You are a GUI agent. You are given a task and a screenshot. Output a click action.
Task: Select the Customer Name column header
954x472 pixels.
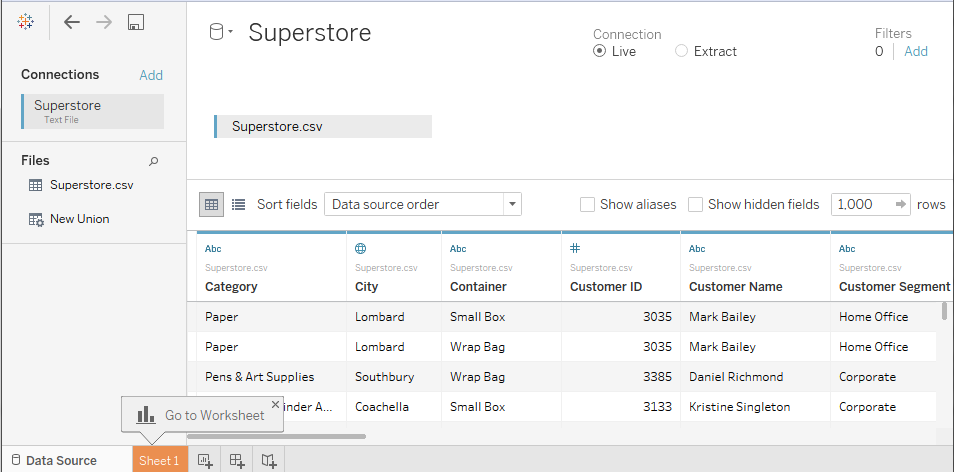coord(736,286)
